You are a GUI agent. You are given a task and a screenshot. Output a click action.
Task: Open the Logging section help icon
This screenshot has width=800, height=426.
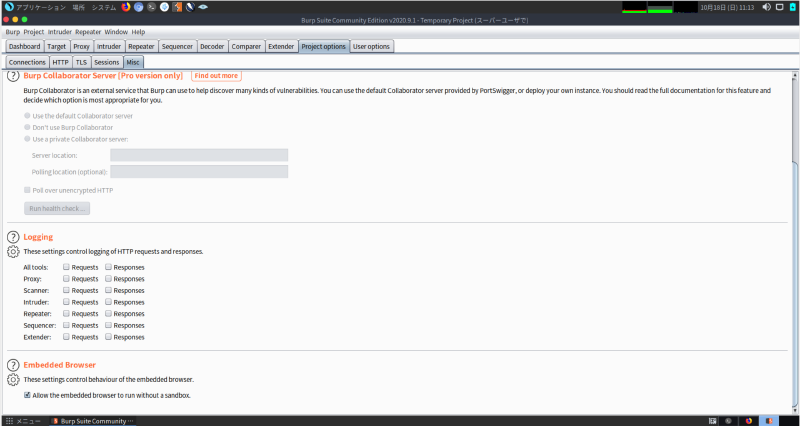click(x=13, y=237)
